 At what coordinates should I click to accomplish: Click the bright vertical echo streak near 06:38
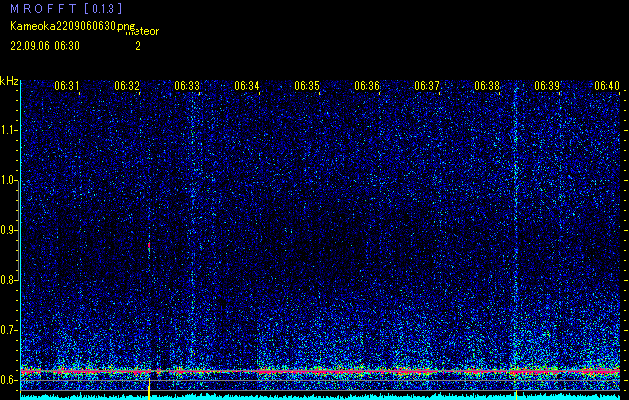[516, 225]
